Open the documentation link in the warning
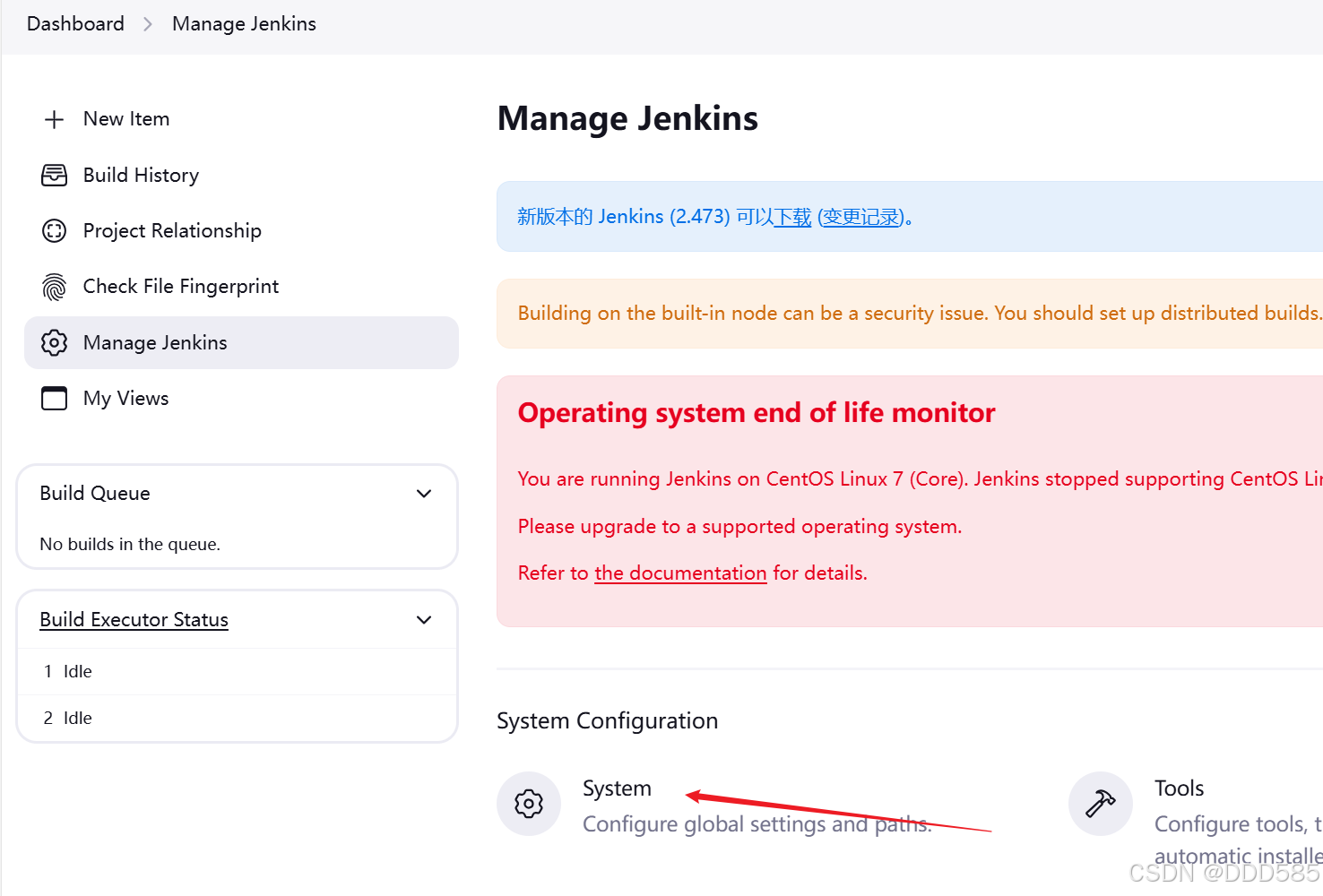Screen dimensions: 1323x896 [680, 573]
